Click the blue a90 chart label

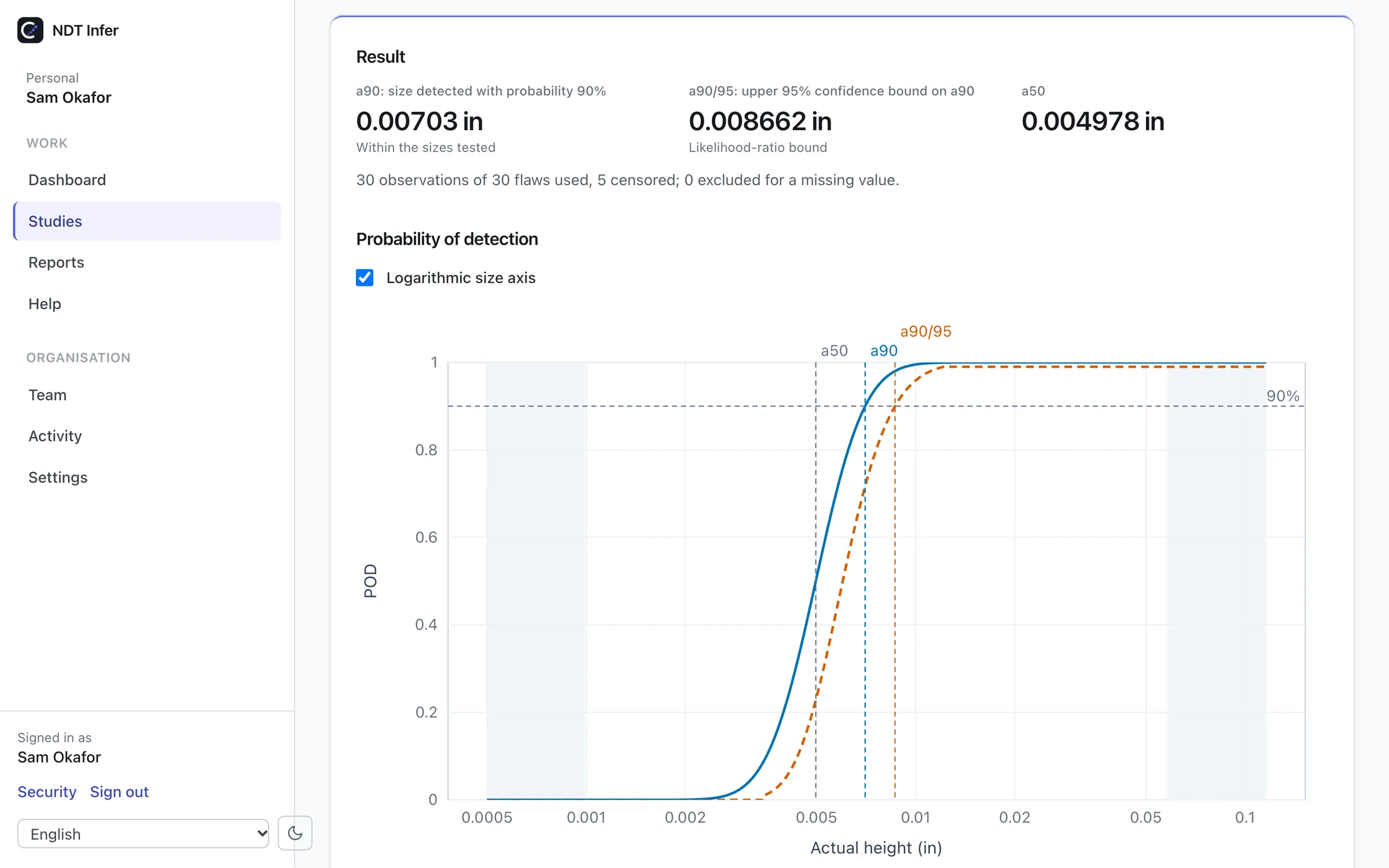pos(884,351)
